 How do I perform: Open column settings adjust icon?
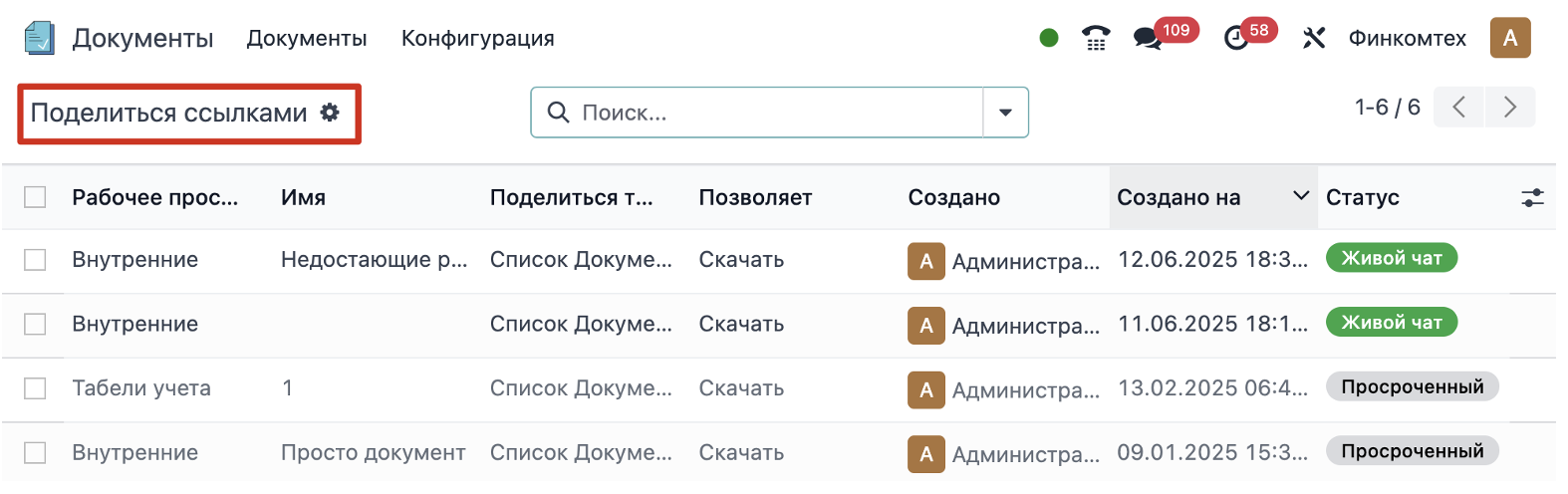[x=1532, y=198]
